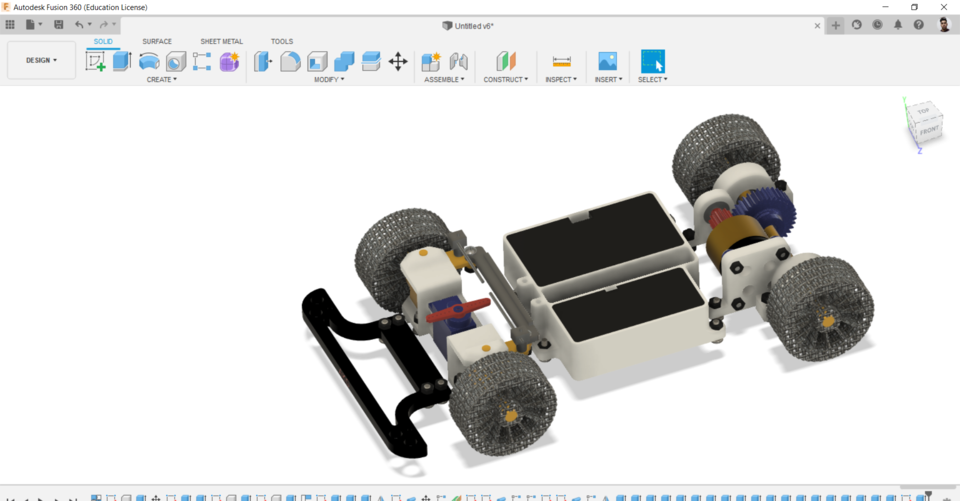Switch to the SURFACE tab

[x=157, y=42]
